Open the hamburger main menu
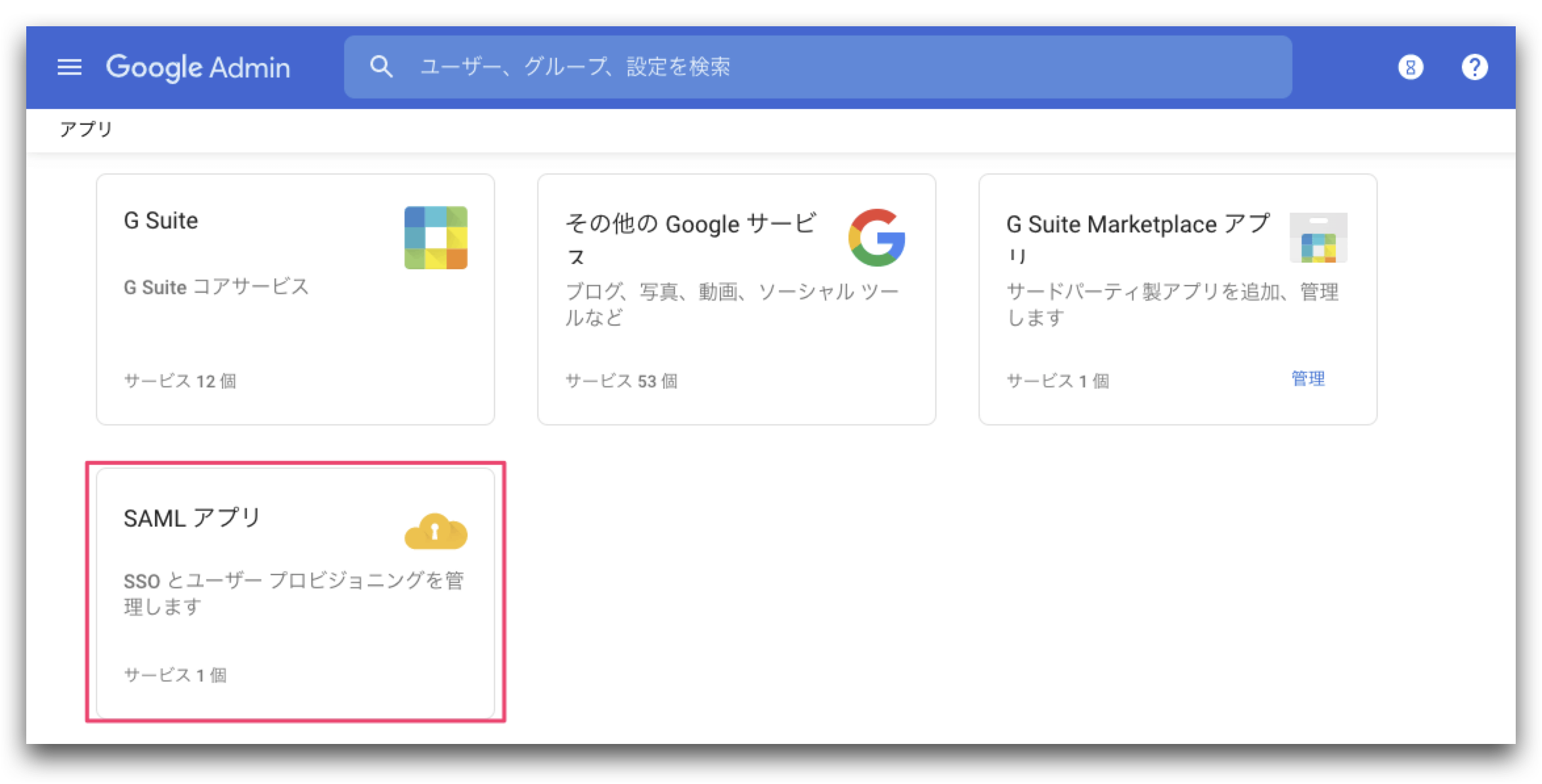The image size is (1542, 784). coord(70,67)
